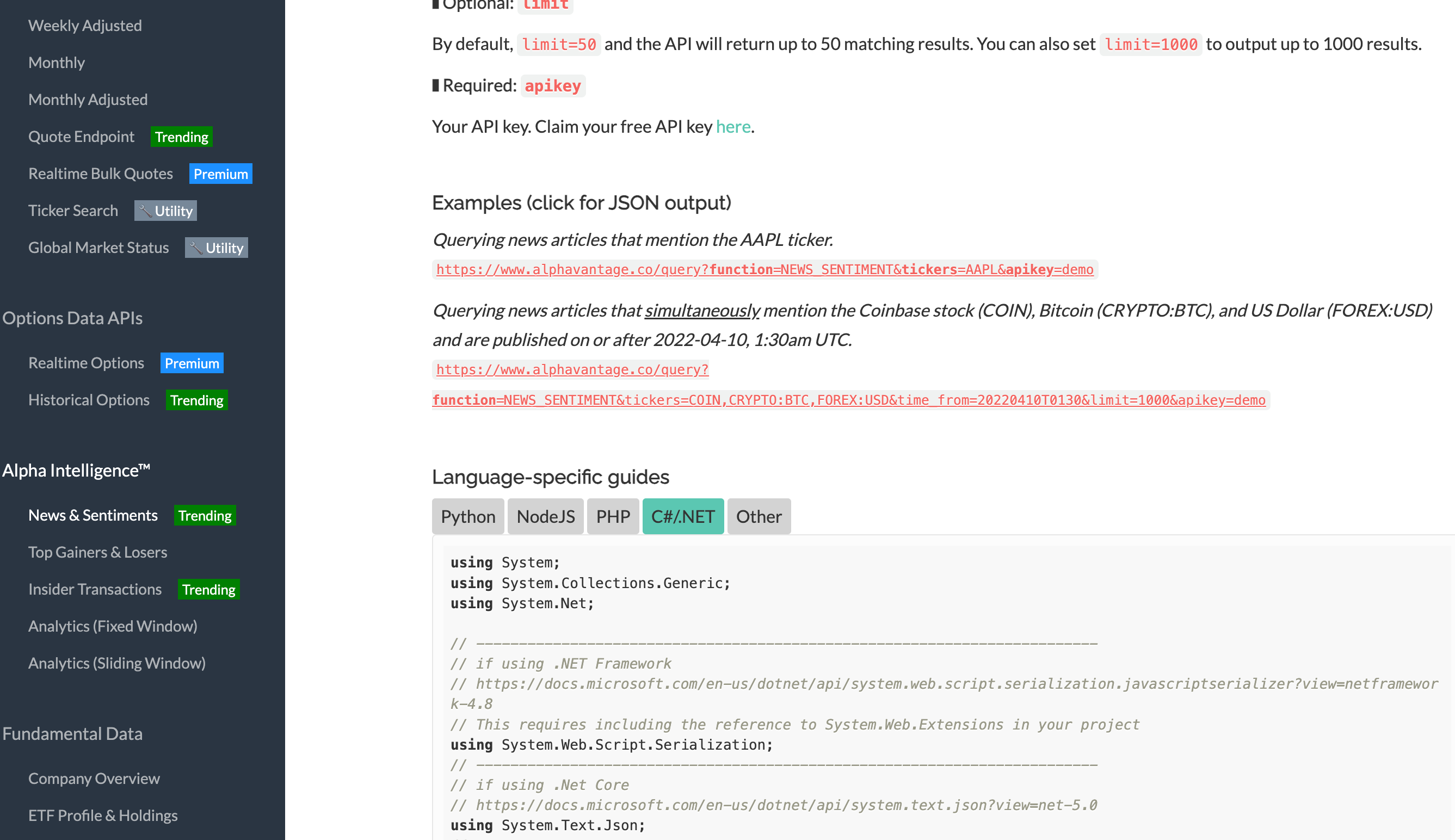Image resolution: width=1455 pixels, height=840 pixels.
Task: Select the active C#/.NET tab
Action: click(682, 516)
